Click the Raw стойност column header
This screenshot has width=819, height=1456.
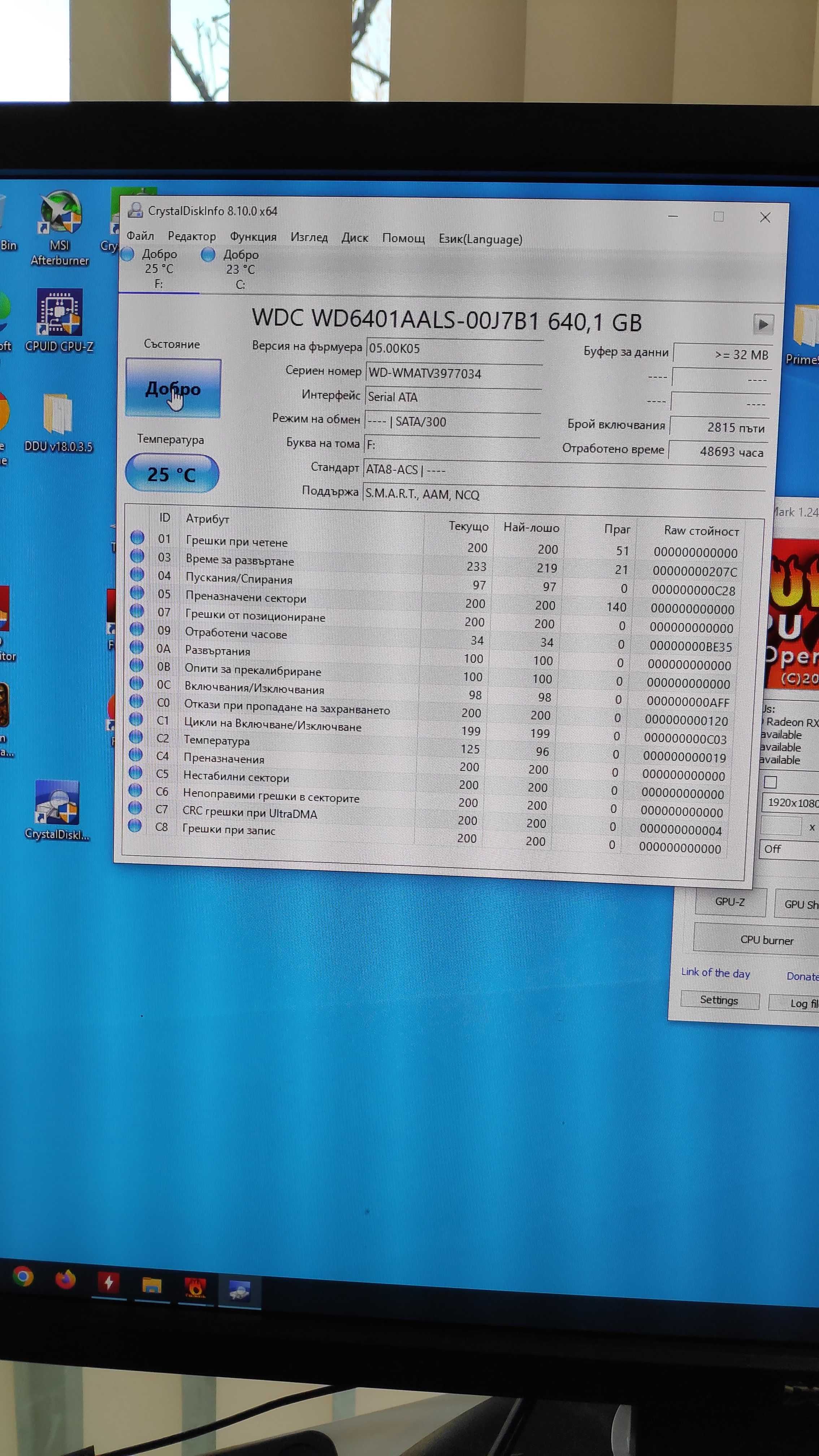point(701,531)
